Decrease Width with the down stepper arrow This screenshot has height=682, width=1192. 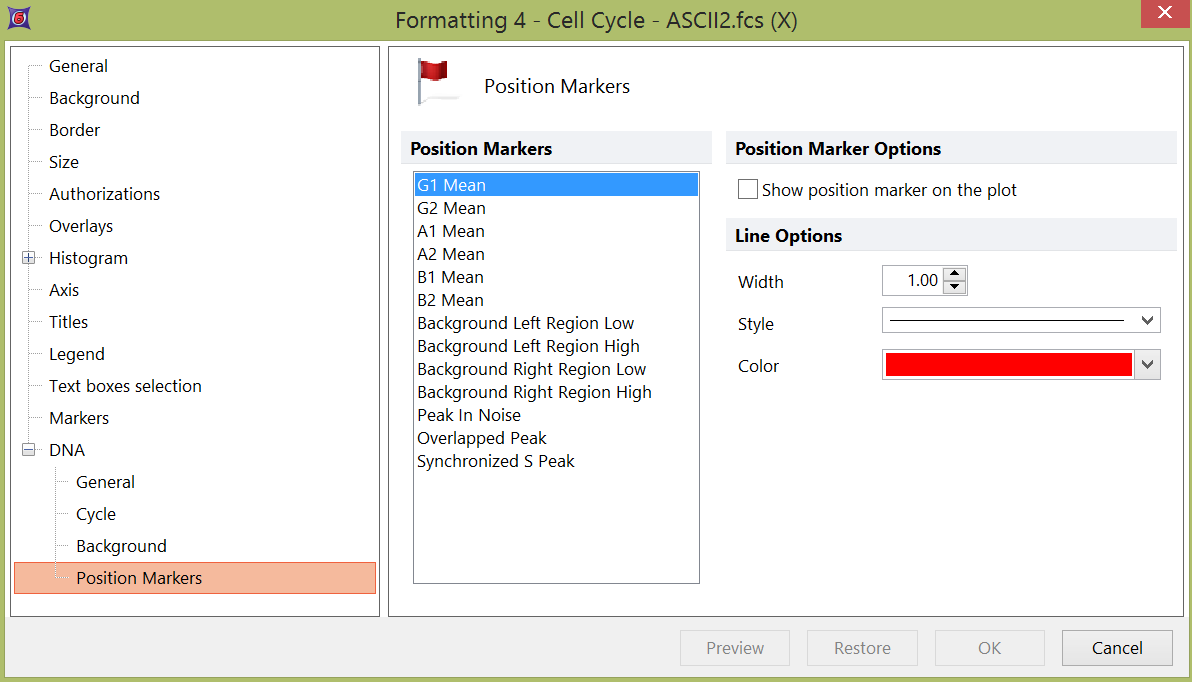[955, 288]
